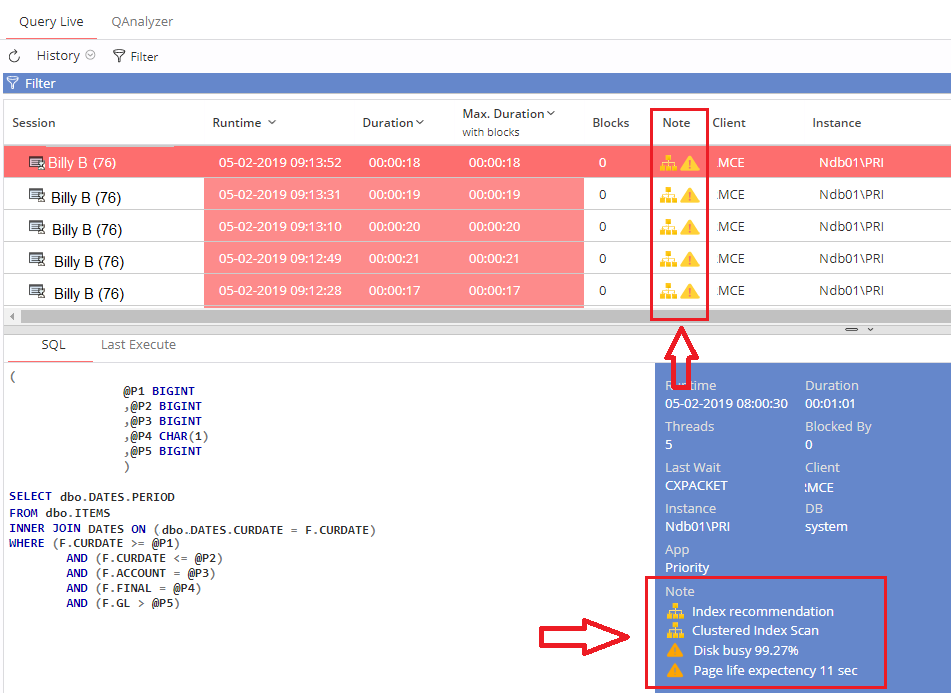Image resolution: width=951 pixels, height=693 pixels.
Task: Collapse the panel using the splitter chevron
Action: (870, 329)
